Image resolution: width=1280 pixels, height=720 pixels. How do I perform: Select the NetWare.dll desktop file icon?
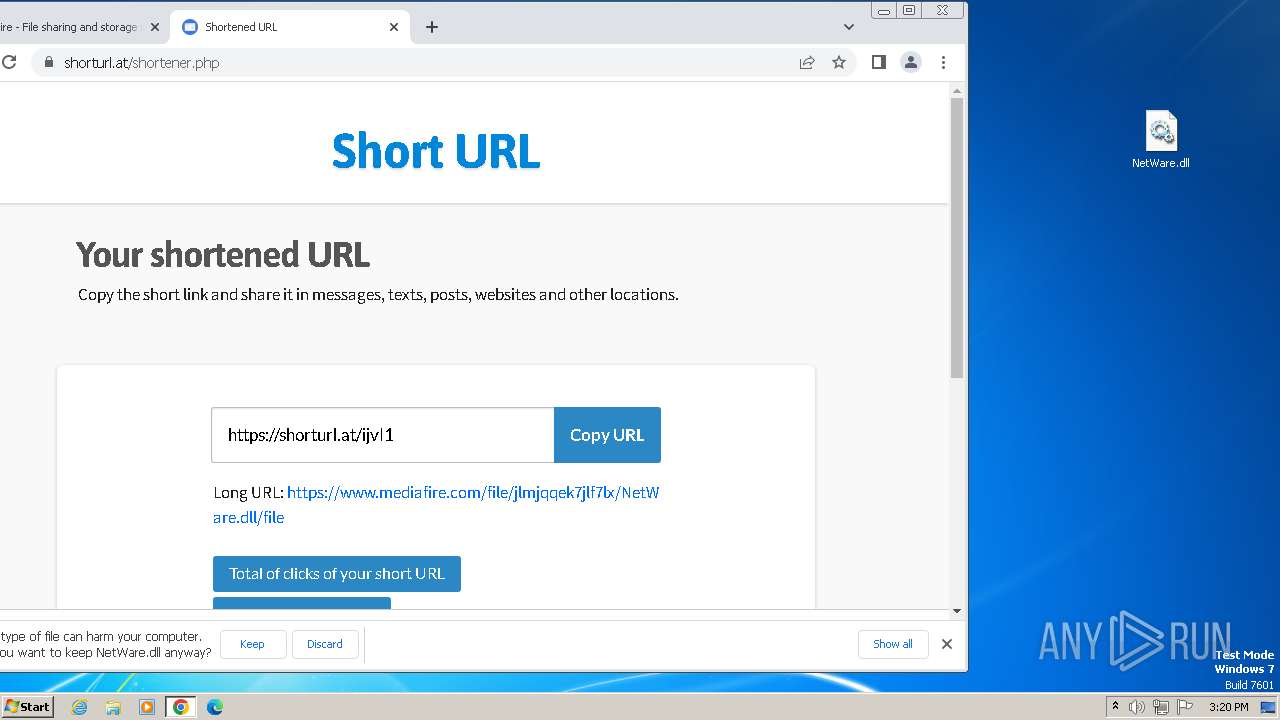pyautogui.click(x=1161, y=140)
